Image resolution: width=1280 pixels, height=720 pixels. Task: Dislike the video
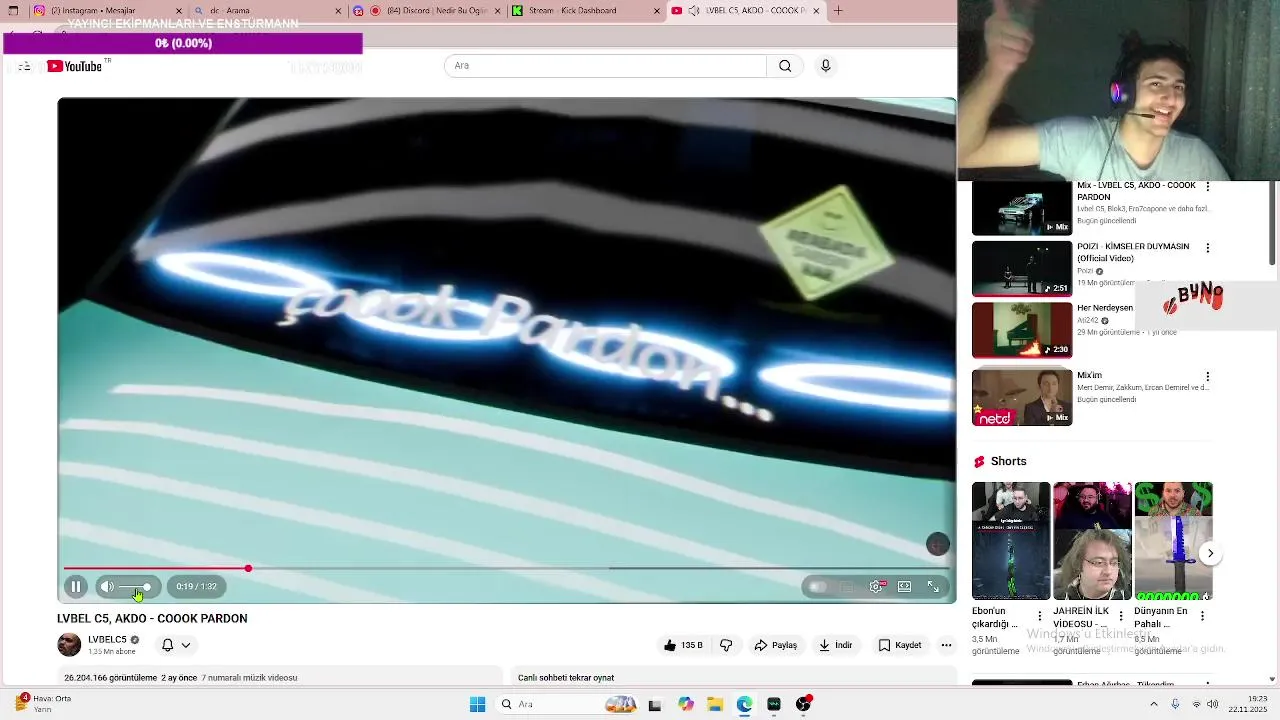726,645
